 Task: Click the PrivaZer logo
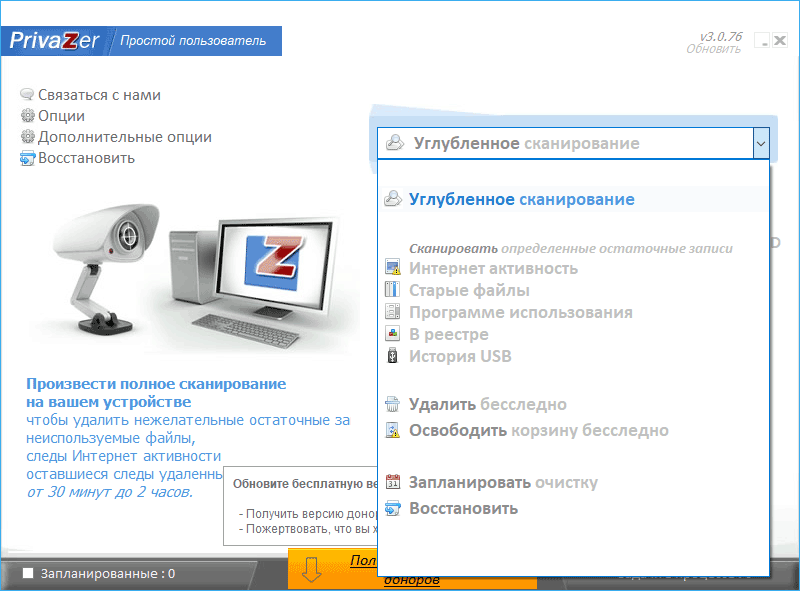54,40
